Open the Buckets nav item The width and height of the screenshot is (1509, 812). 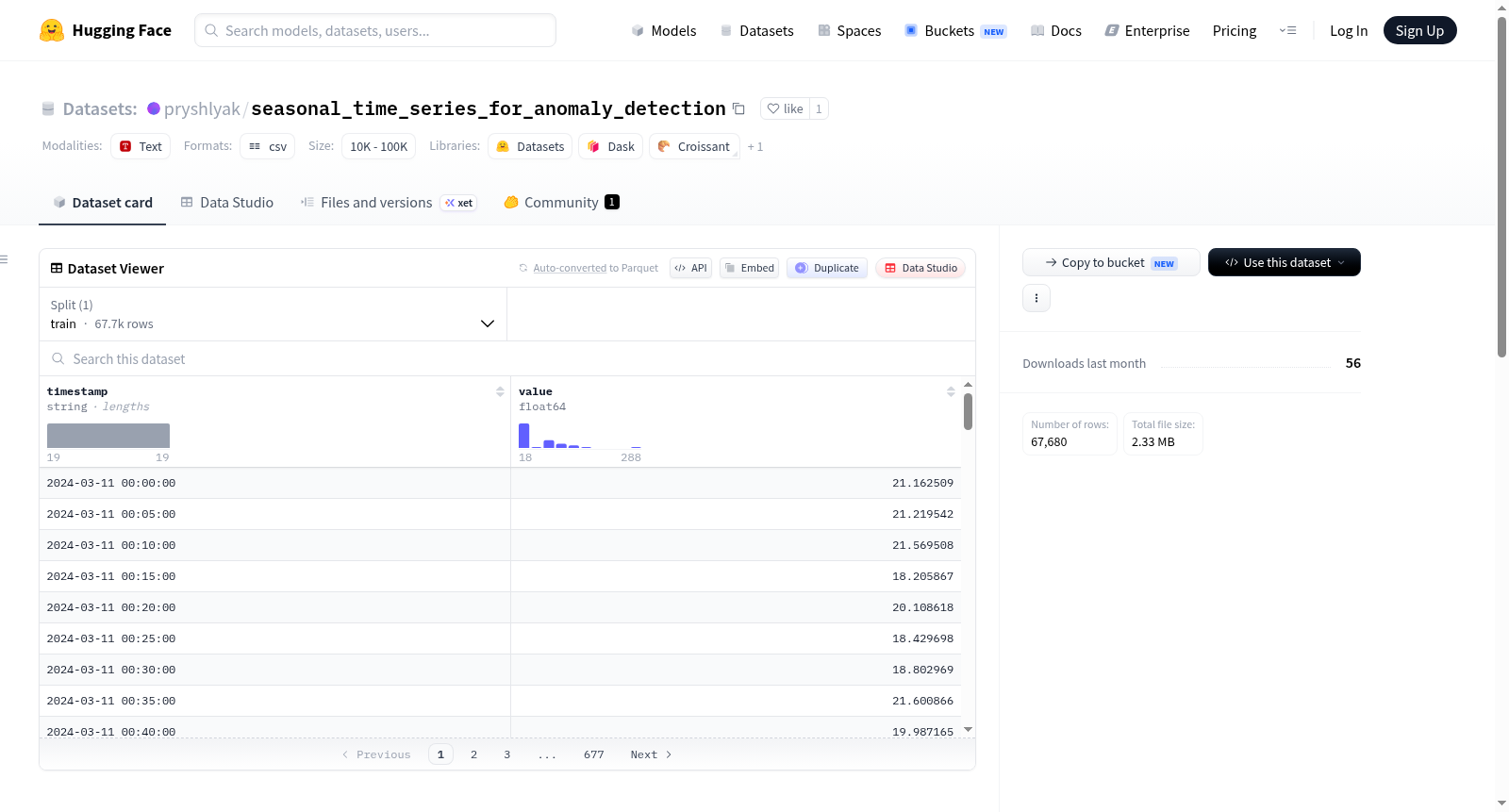click(955, 30)
